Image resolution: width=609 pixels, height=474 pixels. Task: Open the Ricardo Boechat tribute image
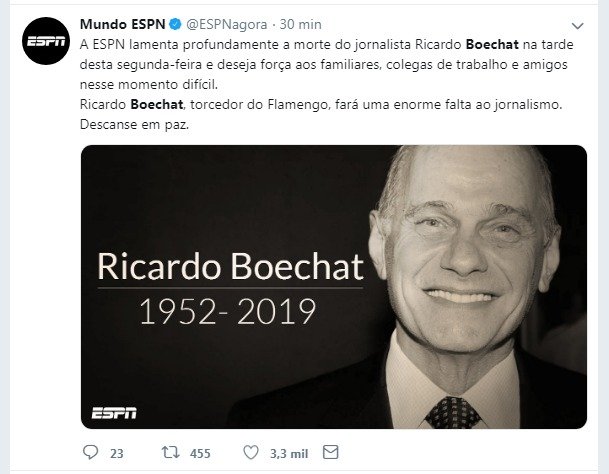[x=334, y=287]
